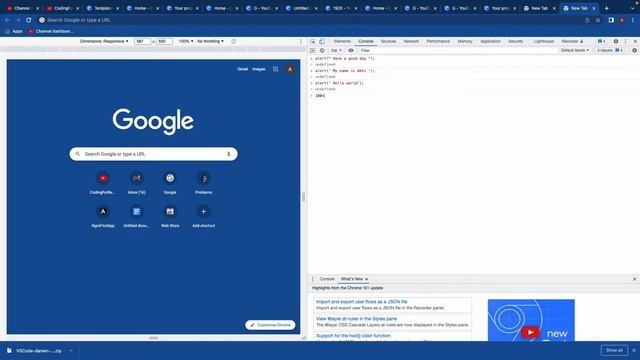Open the Google apps grid icon
The width and height of the screenshot is (640, 360).
(x=276, y=69)
